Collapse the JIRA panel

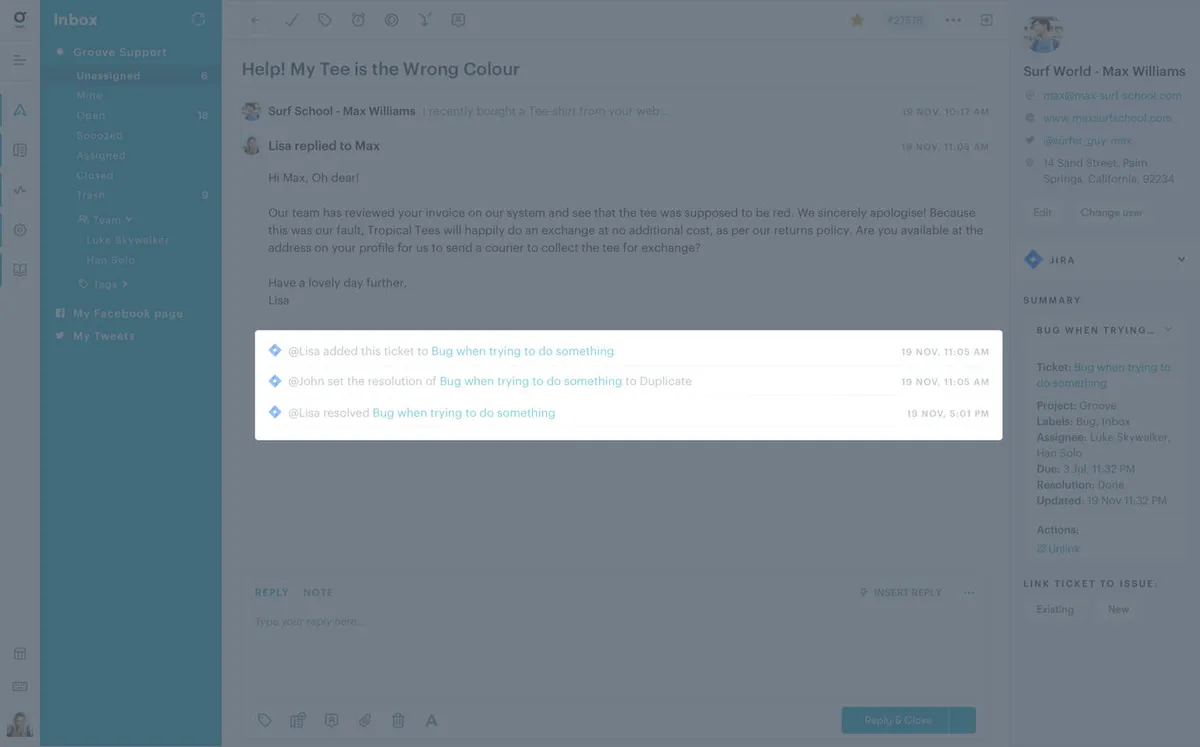[x=1182, y=260]
